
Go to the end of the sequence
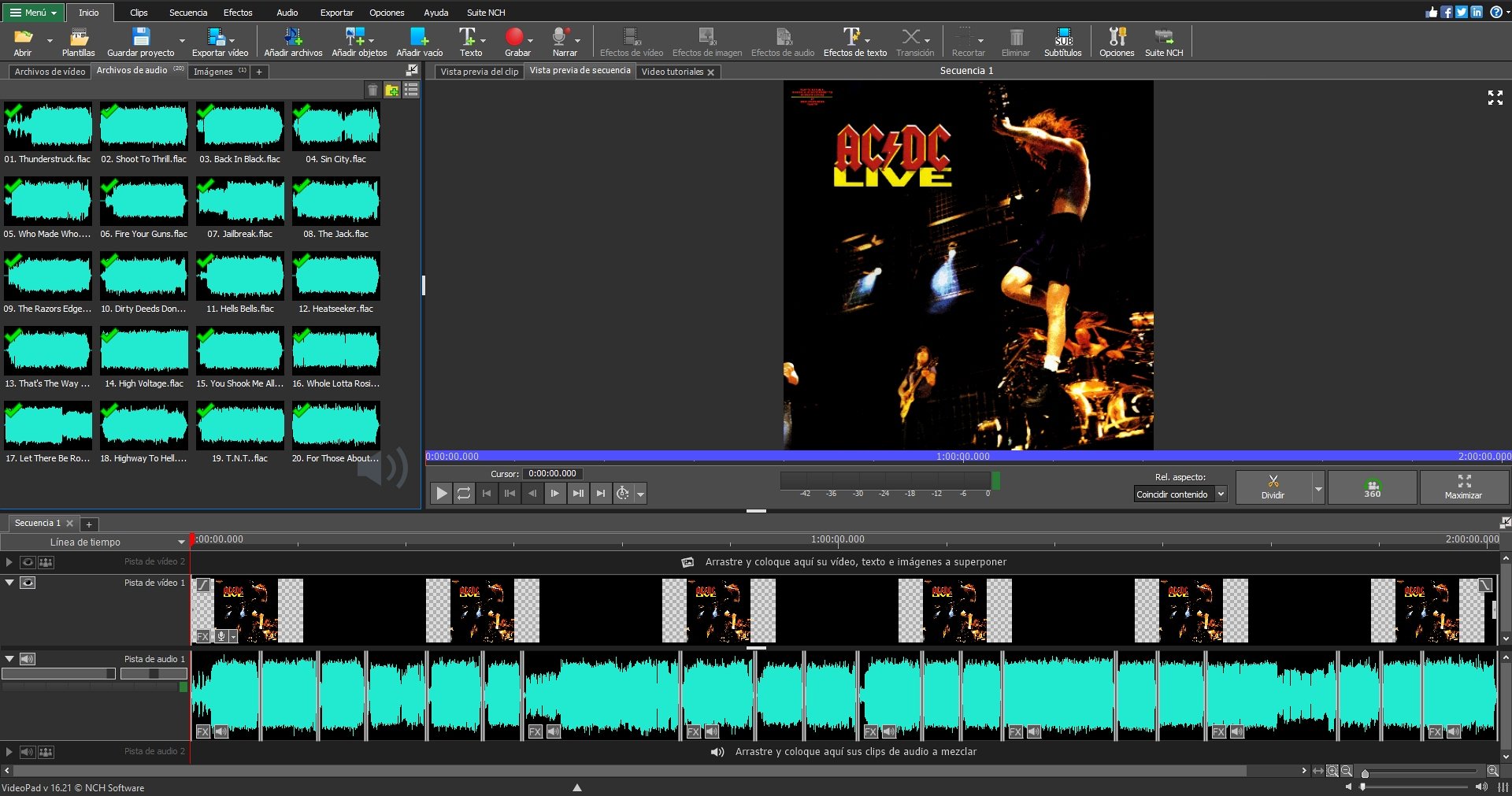click(601, 494)
